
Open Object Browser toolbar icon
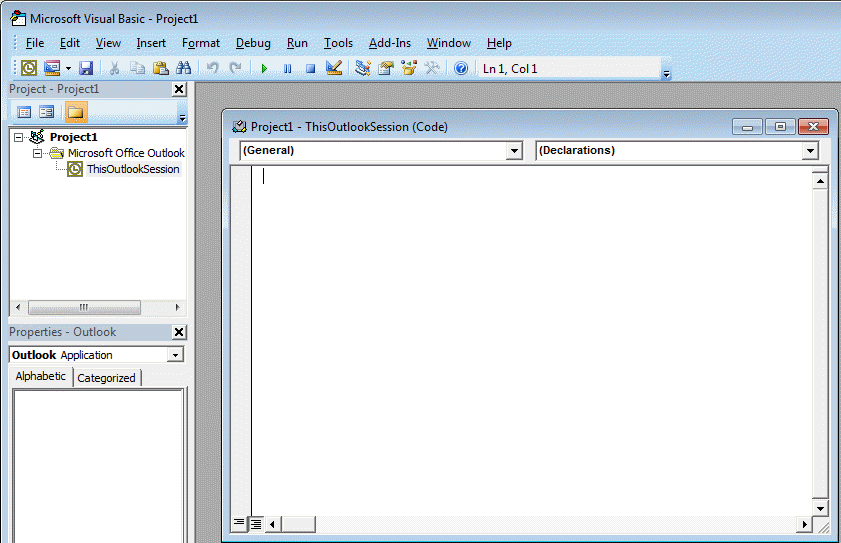click(409, 68)
